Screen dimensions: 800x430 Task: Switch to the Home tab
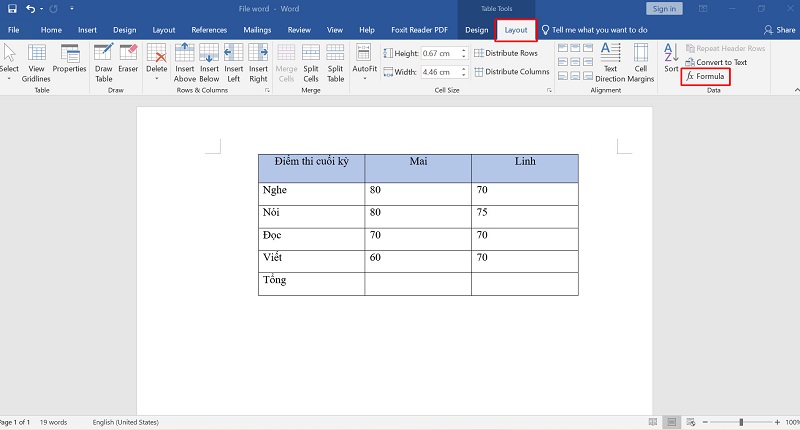click(51, 30)
